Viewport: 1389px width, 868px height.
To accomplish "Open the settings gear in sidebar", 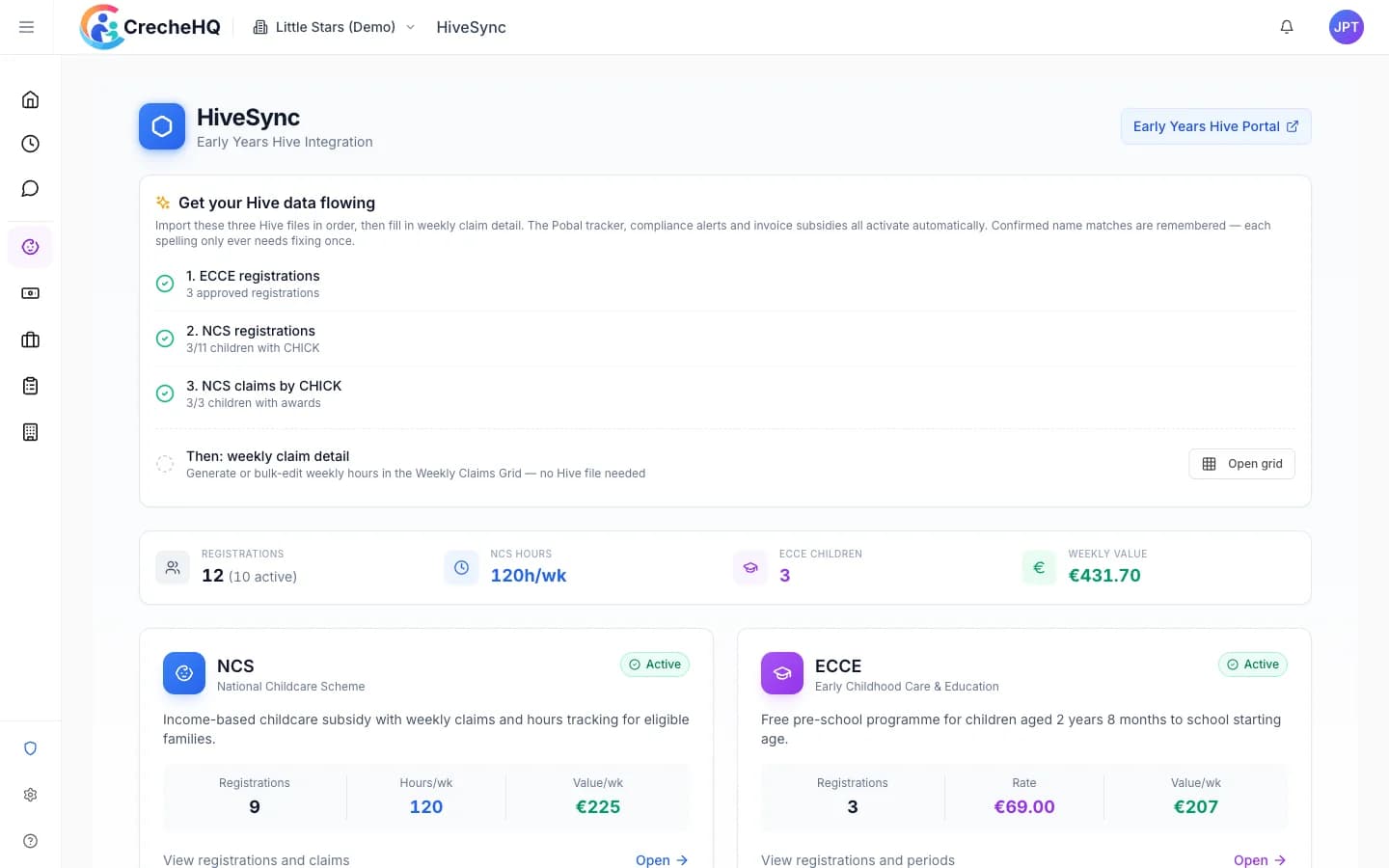I will pos(31,795).
